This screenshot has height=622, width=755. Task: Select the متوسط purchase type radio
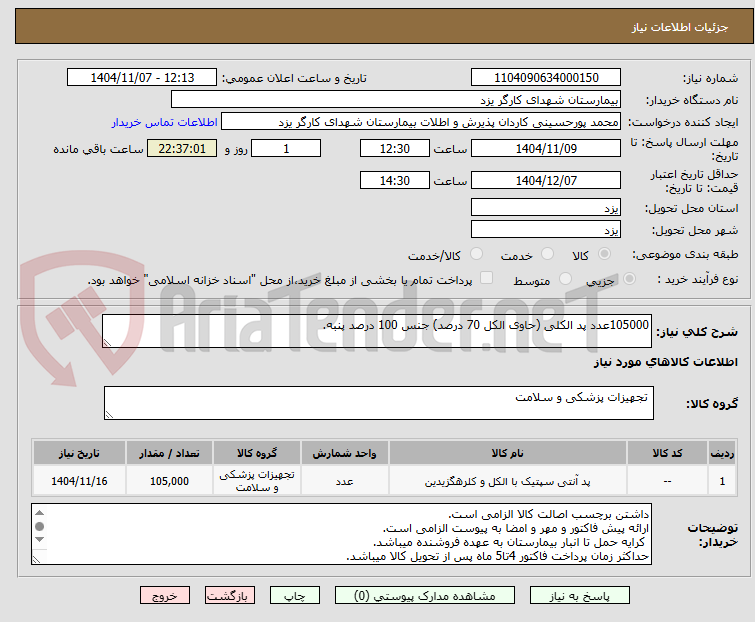tap(565, 279)
